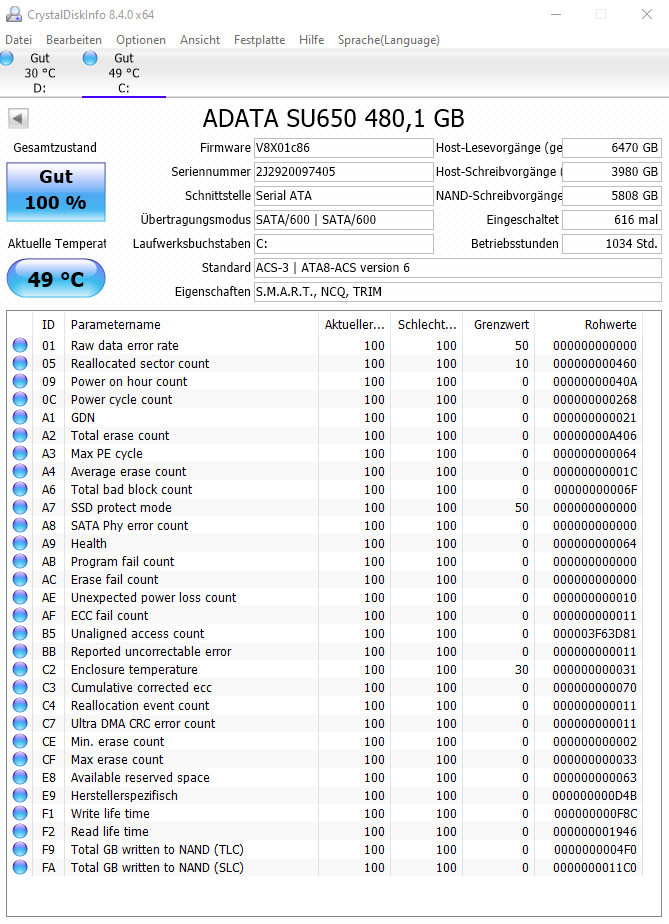
Task: Click Eingeschaltet value 616 mal
Action: [612, 220]
